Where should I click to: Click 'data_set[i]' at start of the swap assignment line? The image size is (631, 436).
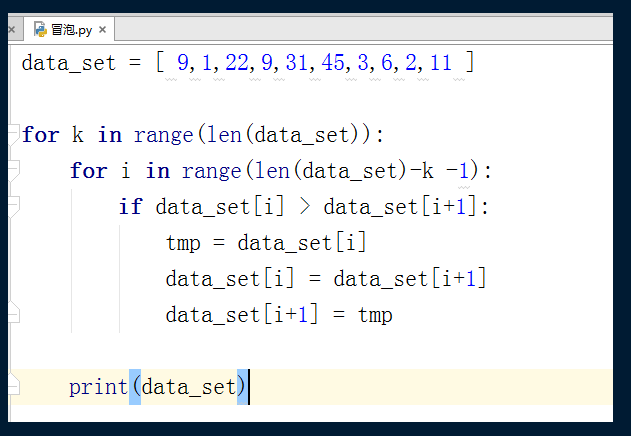click(x=230, y=279)
